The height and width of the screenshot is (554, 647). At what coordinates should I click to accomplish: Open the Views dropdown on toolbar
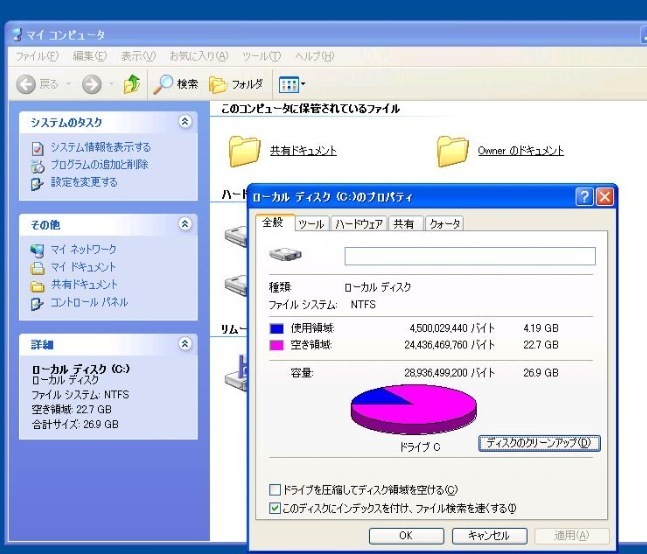tap(292, 85)
